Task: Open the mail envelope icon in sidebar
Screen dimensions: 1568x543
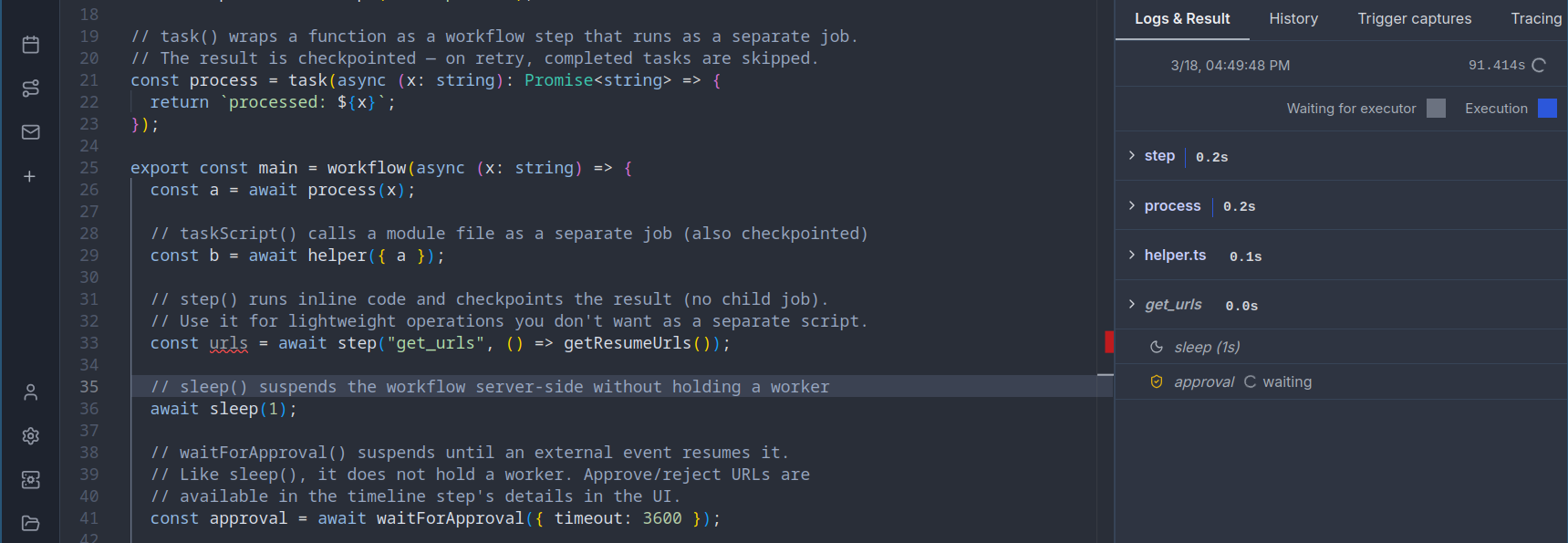Action: [x=30, y=132]
